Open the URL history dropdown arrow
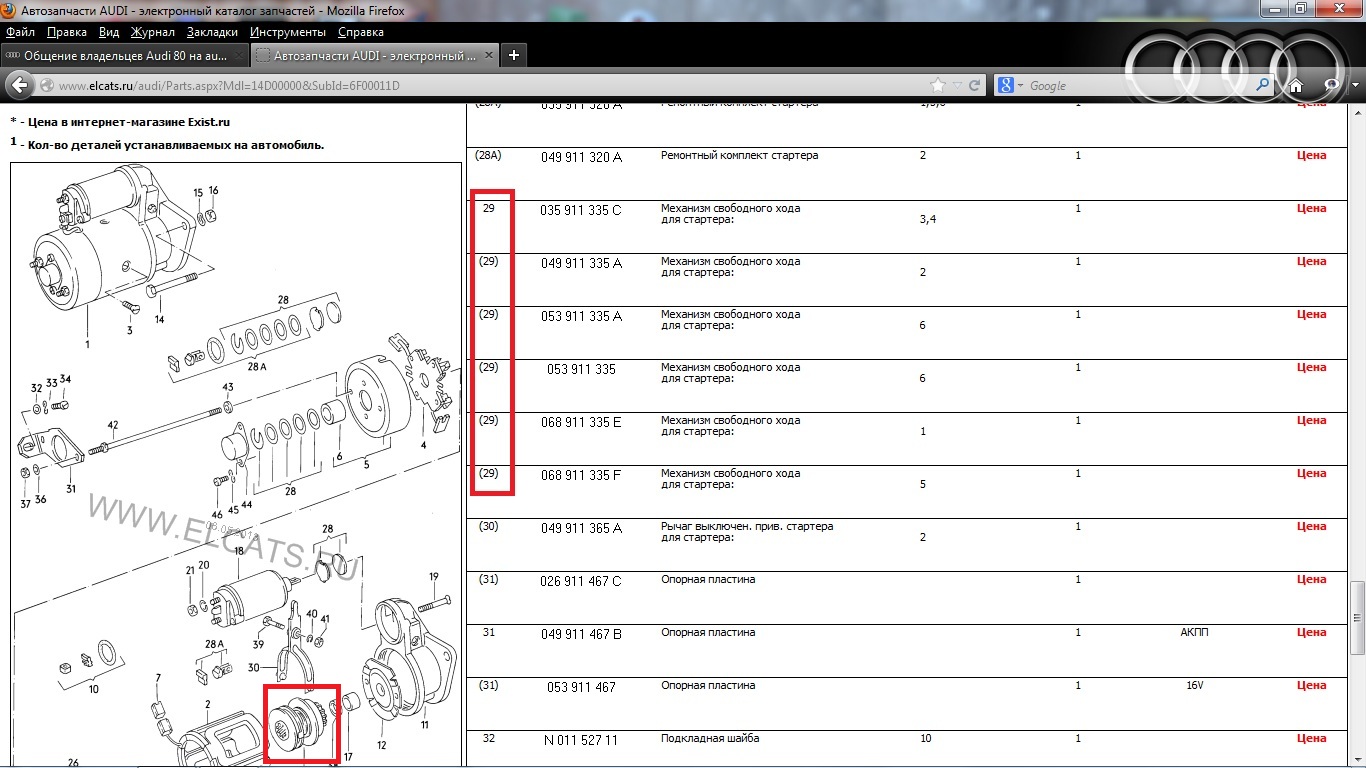Image resolution: width=1366 pixels, height=768 pixels. [x=957, y=86]
